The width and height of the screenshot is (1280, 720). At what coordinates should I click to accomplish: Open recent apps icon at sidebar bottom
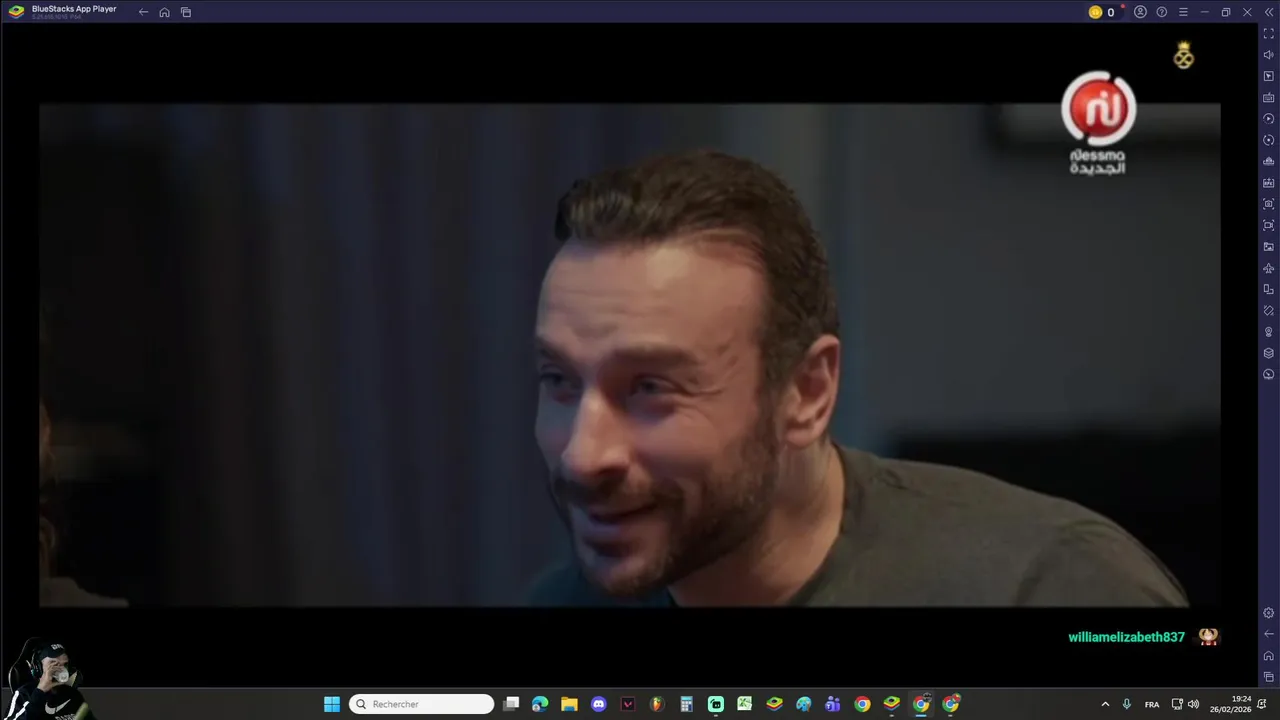pos(1269,677)
